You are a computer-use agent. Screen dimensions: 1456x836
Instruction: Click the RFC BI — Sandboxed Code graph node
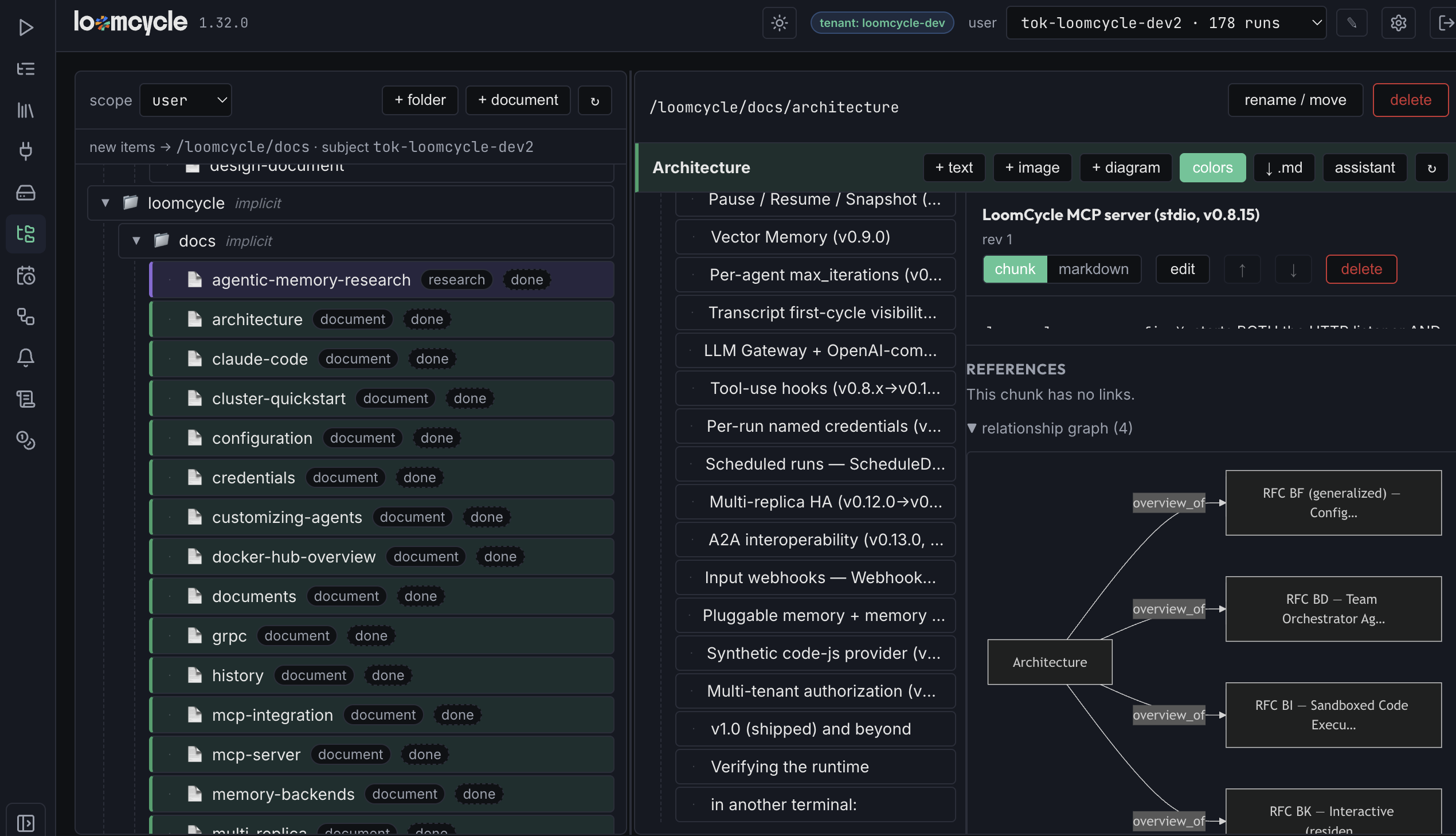coord(1333,715)
